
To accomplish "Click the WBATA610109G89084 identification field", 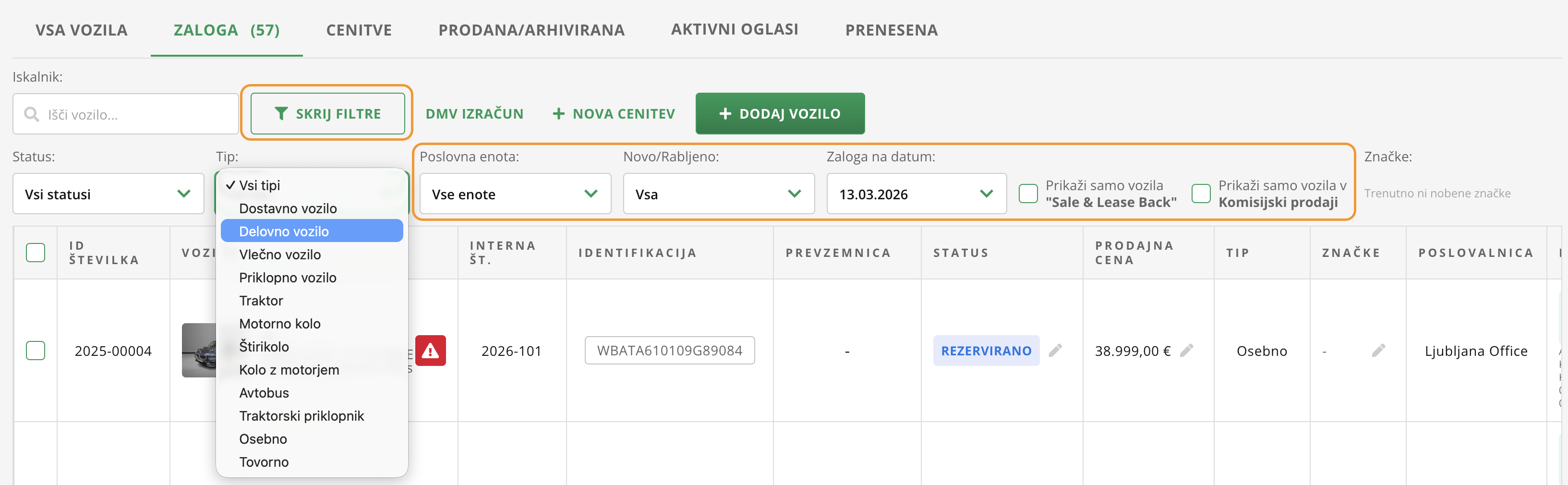I will pyautogui.click(x=669, y=351).
